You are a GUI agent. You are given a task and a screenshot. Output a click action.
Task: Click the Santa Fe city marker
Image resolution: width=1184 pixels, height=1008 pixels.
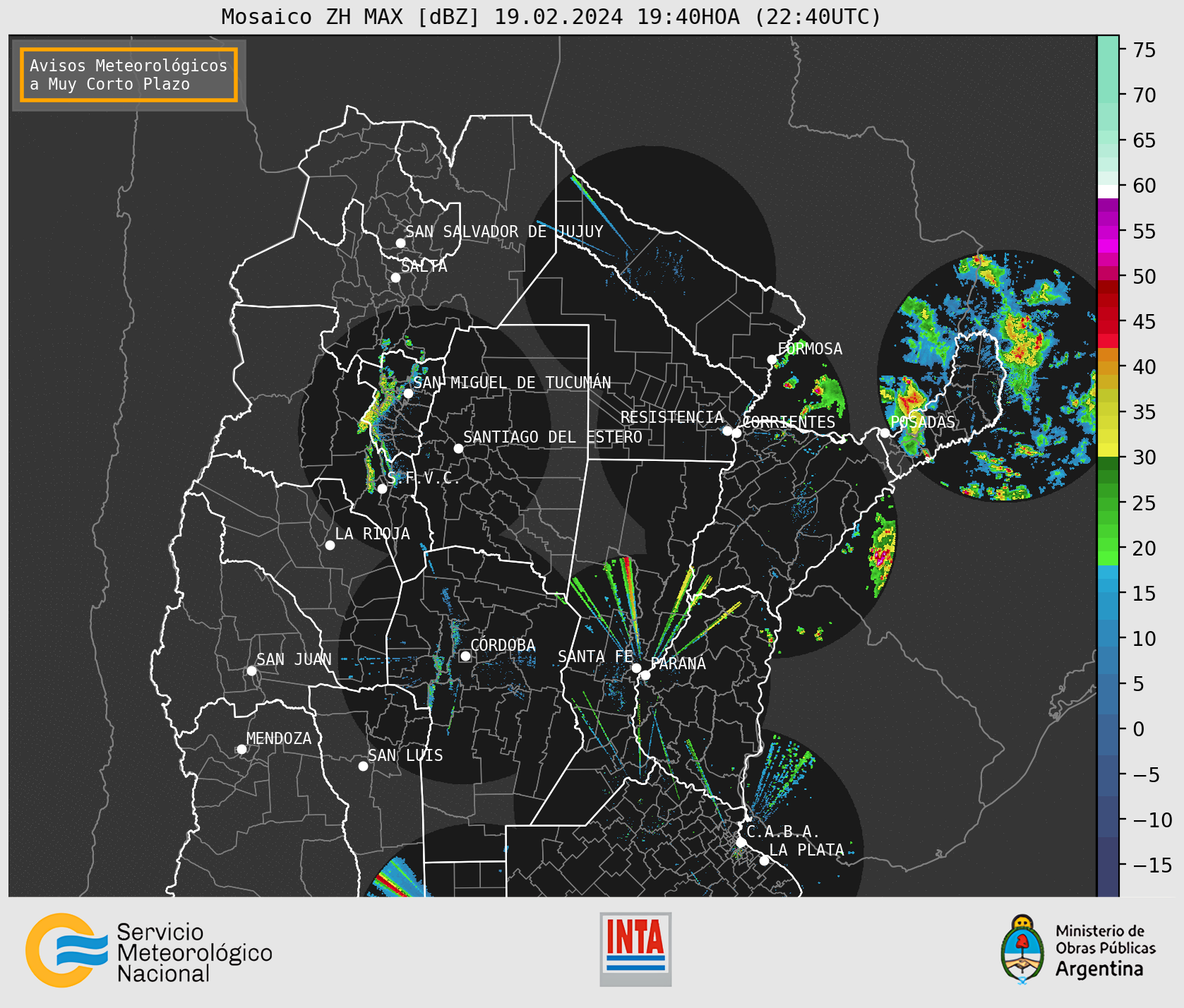tap(636, 668)
